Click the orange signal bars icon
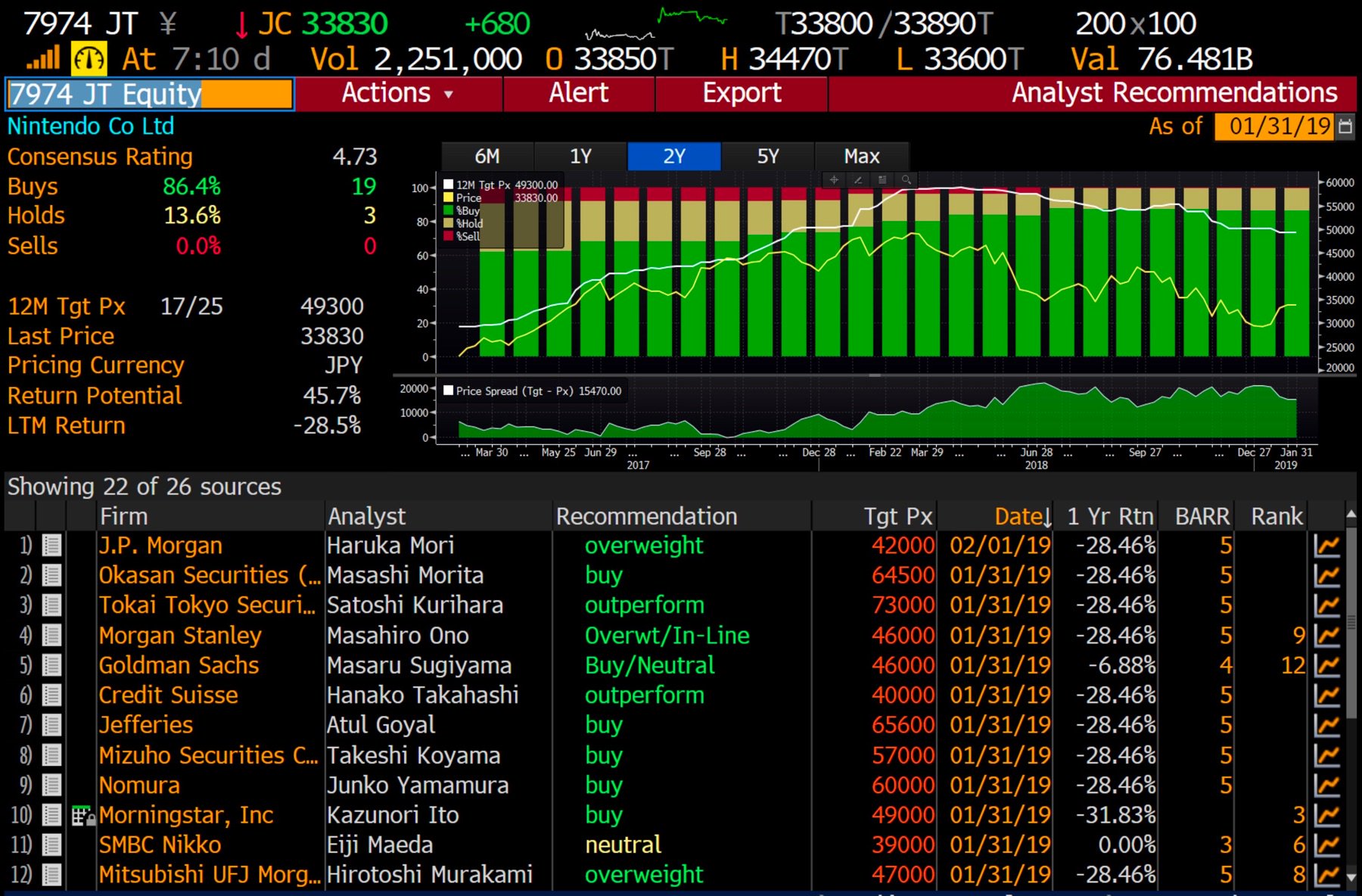This screenshot has height=896, width=1362. point(43,58)
